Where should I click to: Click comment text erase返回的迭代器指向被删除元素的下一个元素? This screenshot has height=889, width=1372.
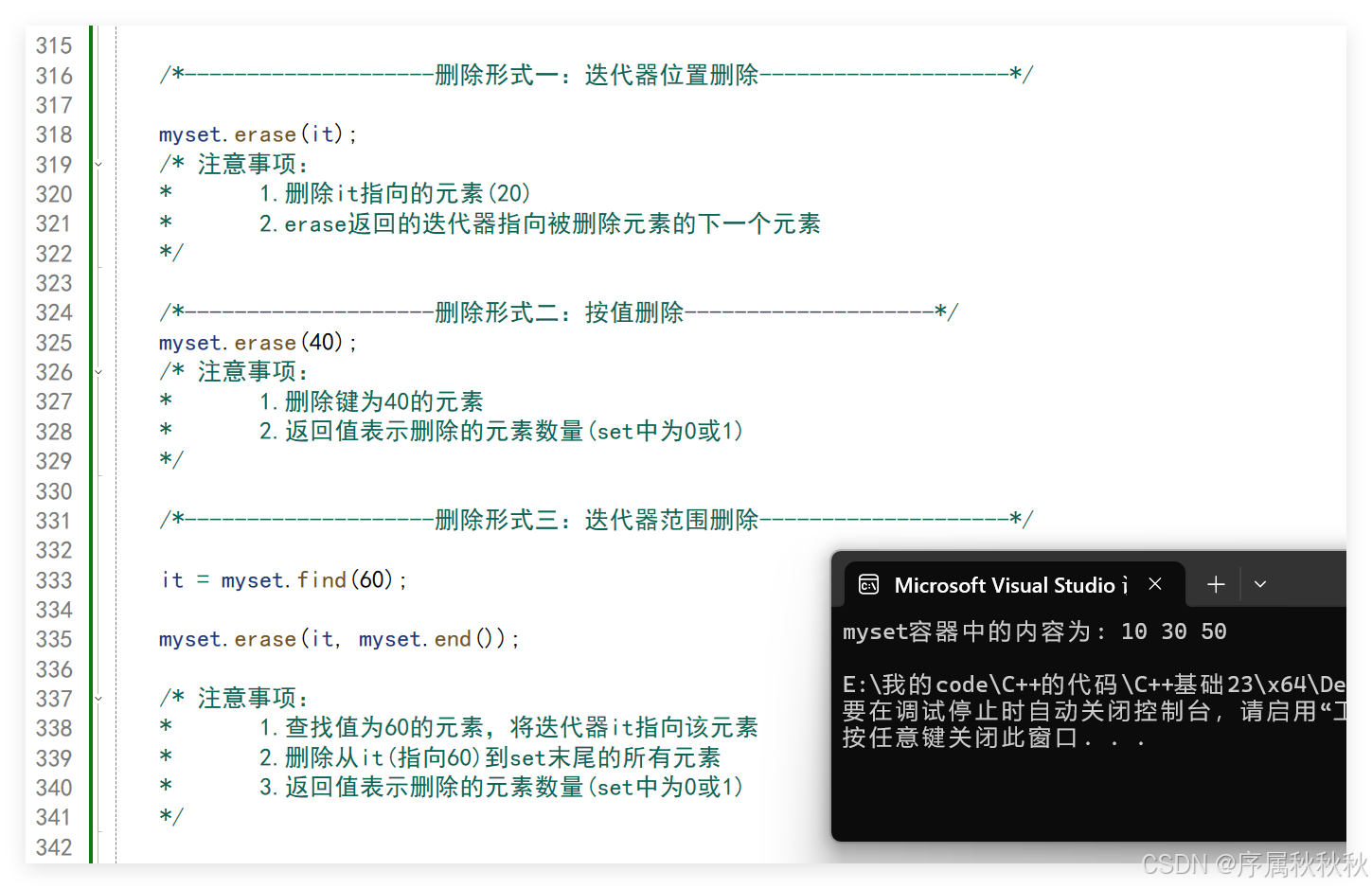pyautogui.click(x=552, y=223)
